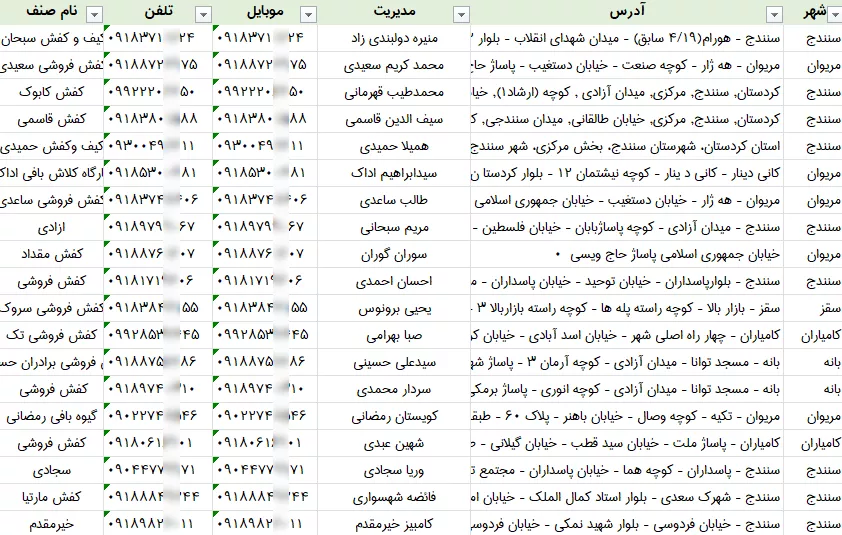Screen dimensions: 842x535
Task: Open the مدیریت column filter dropdown
Action: click(461, 15)
